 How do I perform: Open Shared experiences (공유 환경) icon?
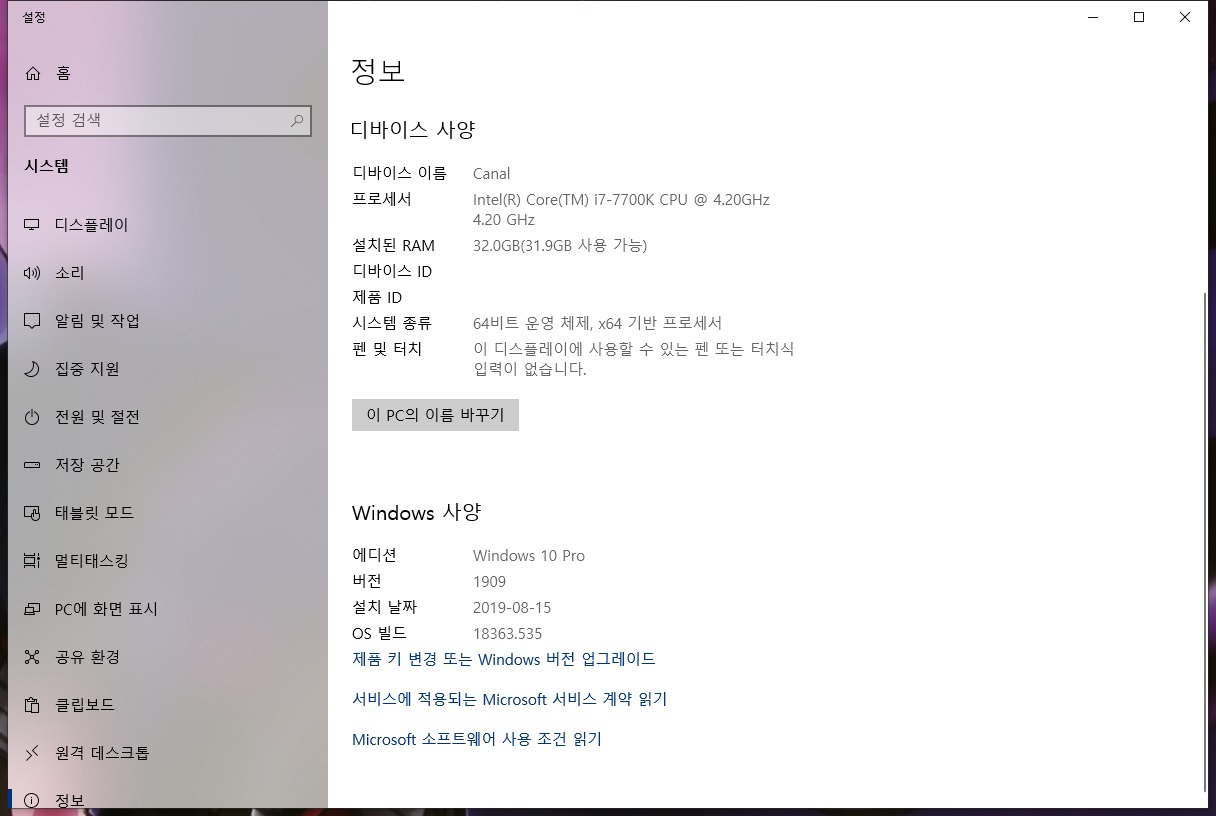point(33,657)
